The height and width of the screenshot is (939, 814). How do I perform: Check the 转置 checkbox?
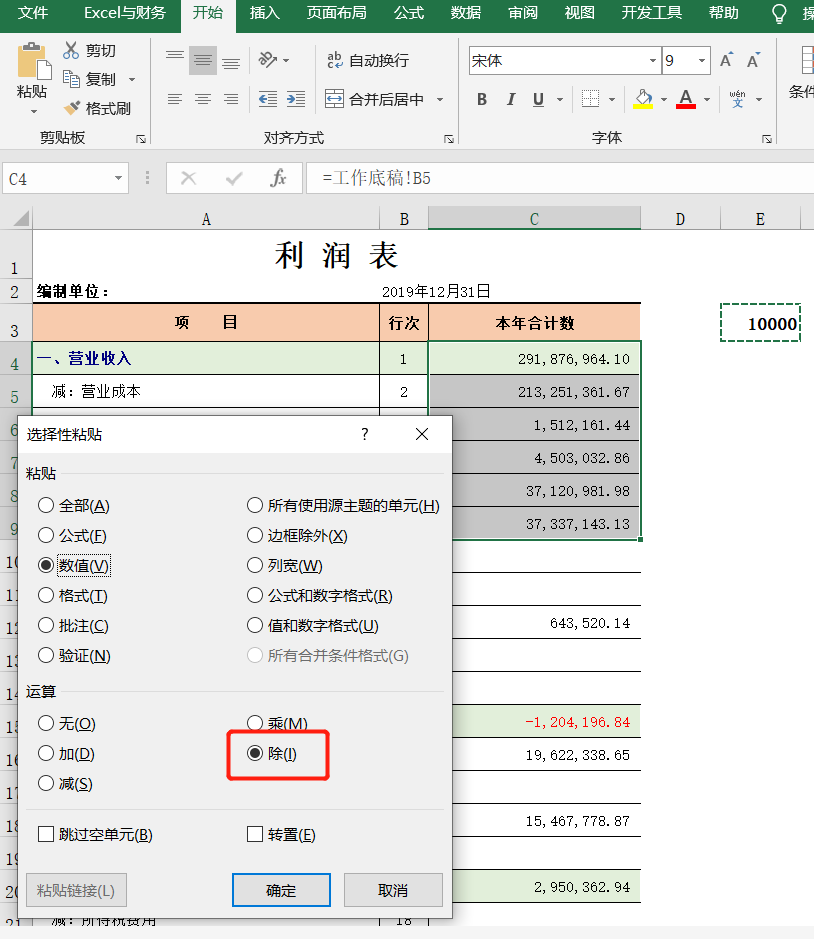point(254,834)
